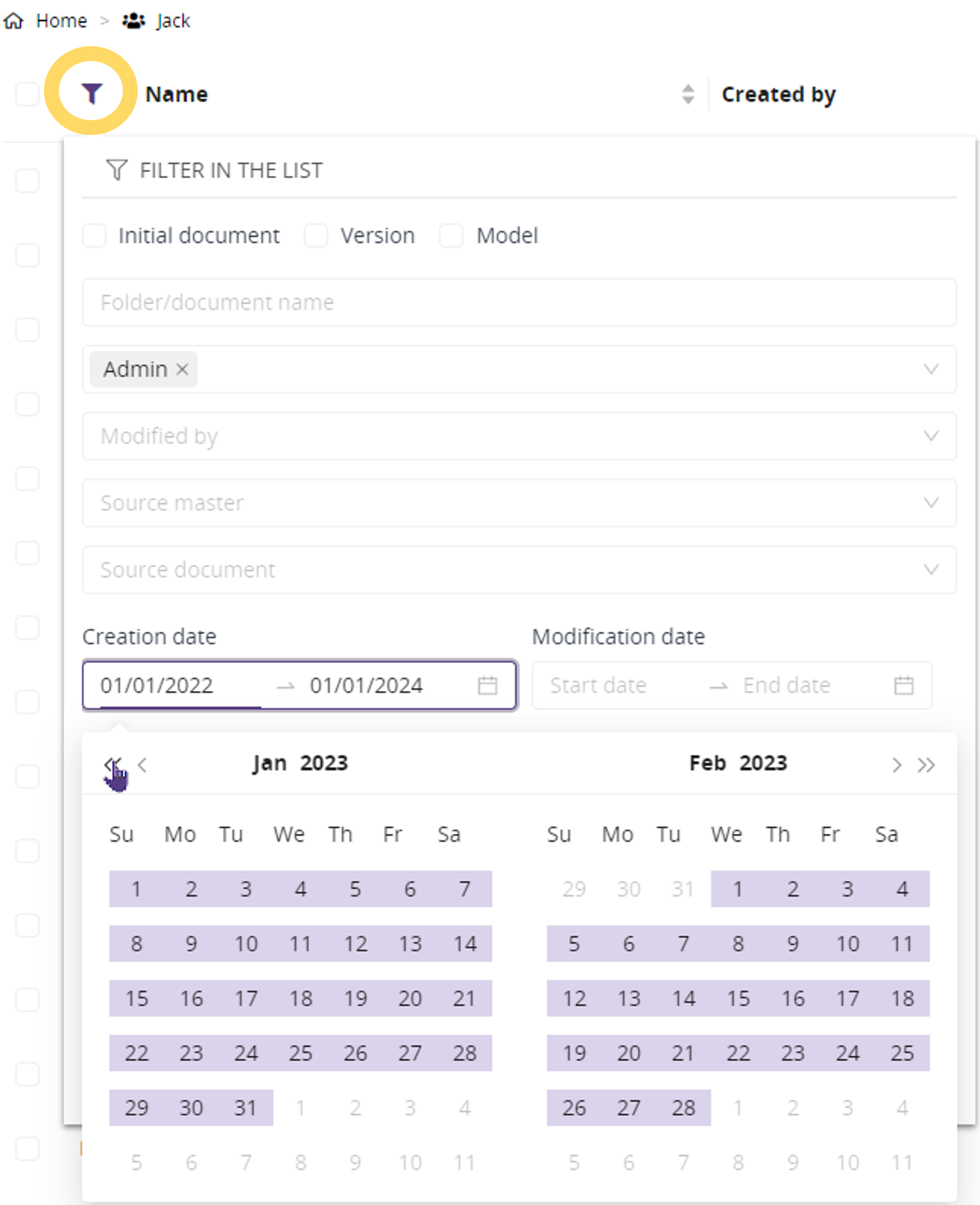Click the purple filter funnel icon

click(x=92, y=93)
